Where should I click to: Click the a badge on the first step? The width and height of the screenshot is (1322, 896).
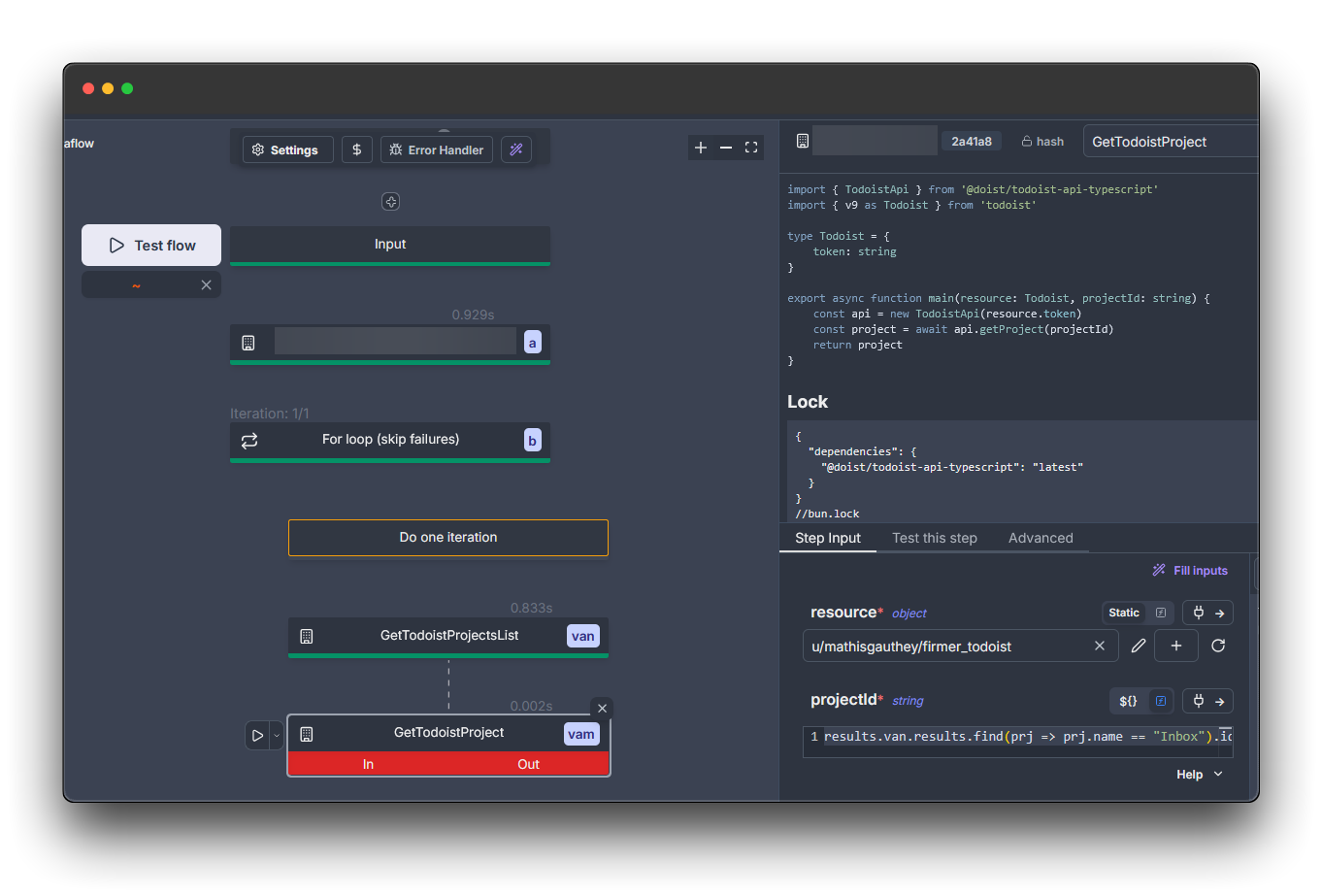pos(532,343)
